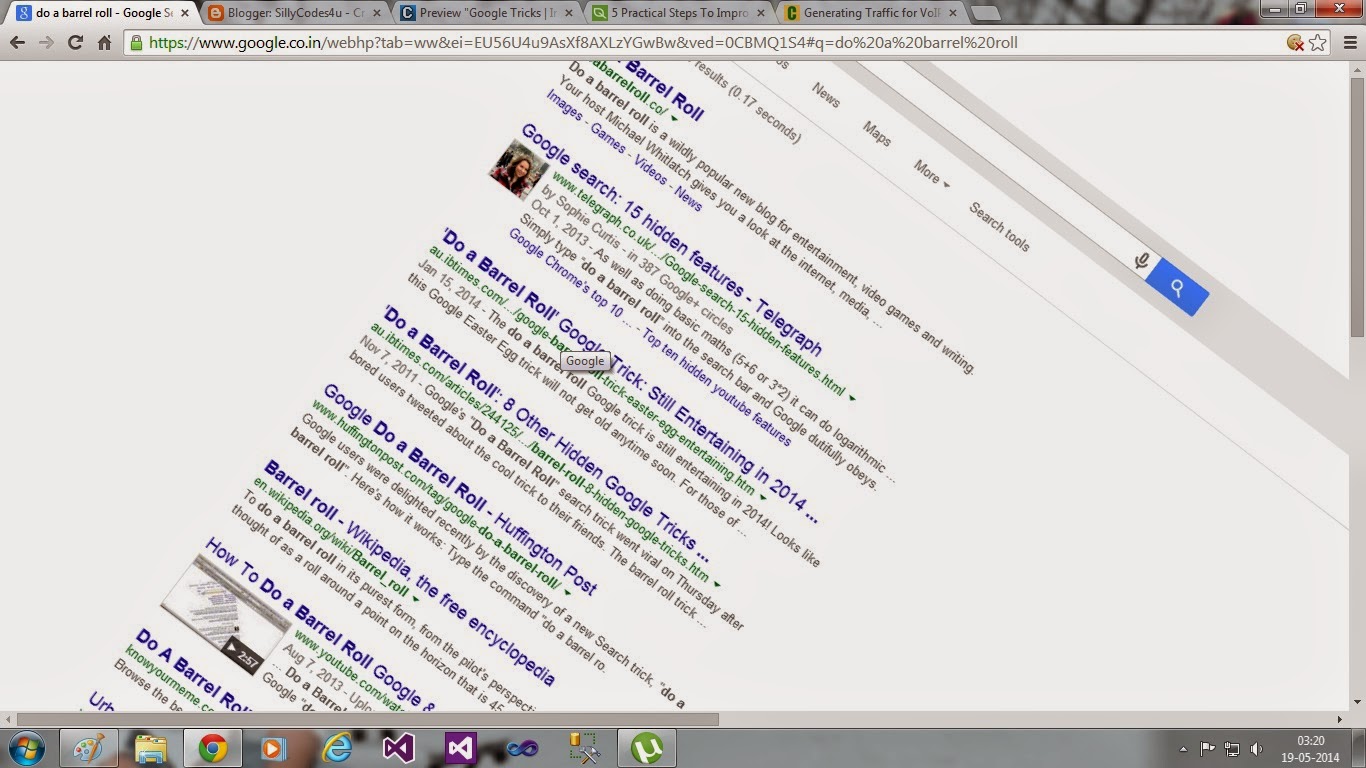Launch Internet Explorer from taskbar
1366x768 pixels.
click(336, 748)
